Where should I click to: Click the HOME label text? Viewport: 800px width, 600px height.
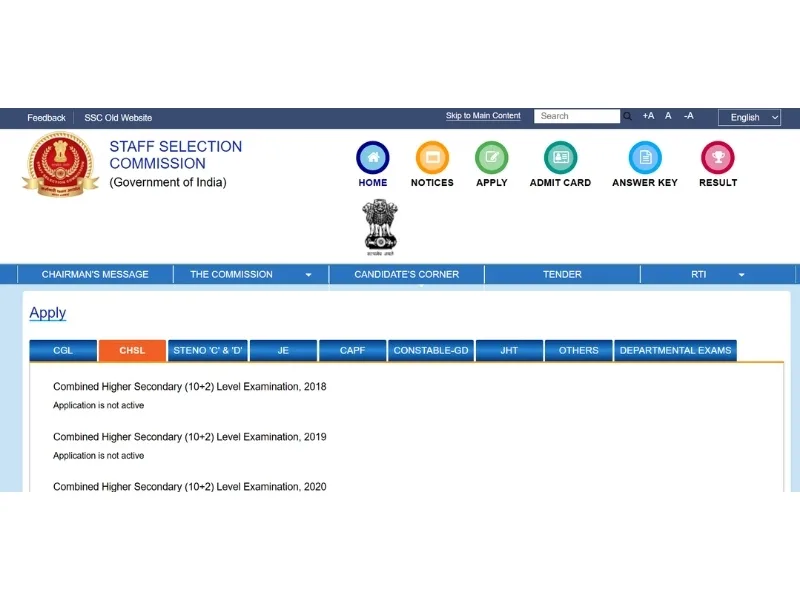click(373, 183)
